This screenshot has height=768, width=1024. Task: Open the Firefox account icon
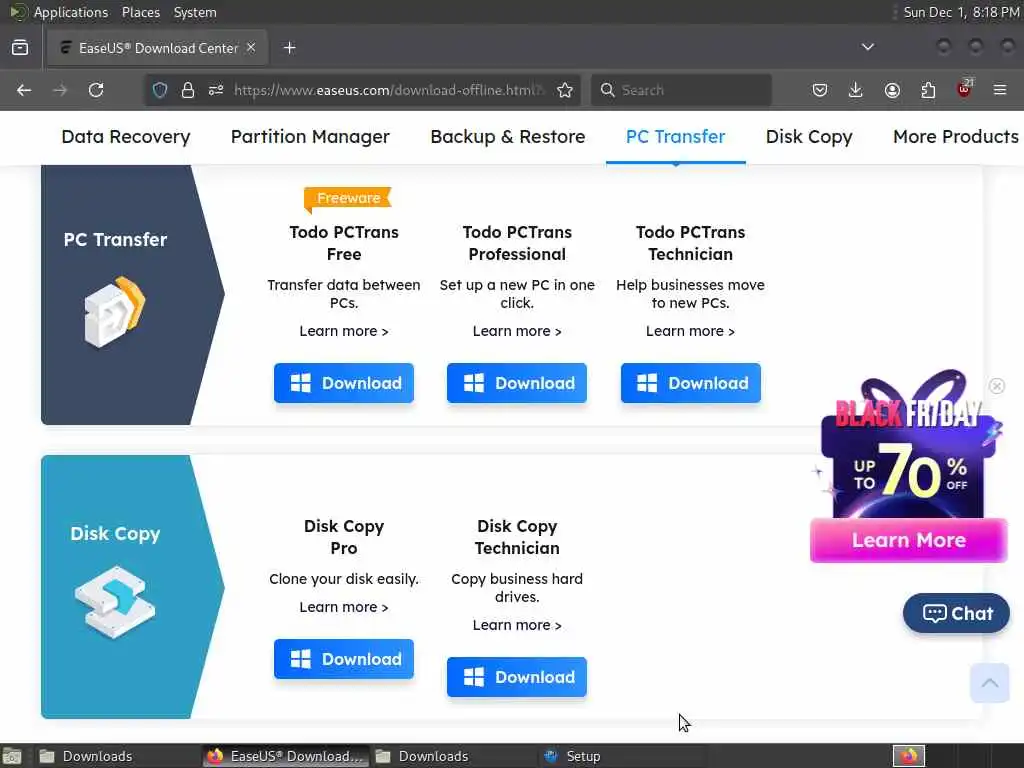click(x=892, y=90)
